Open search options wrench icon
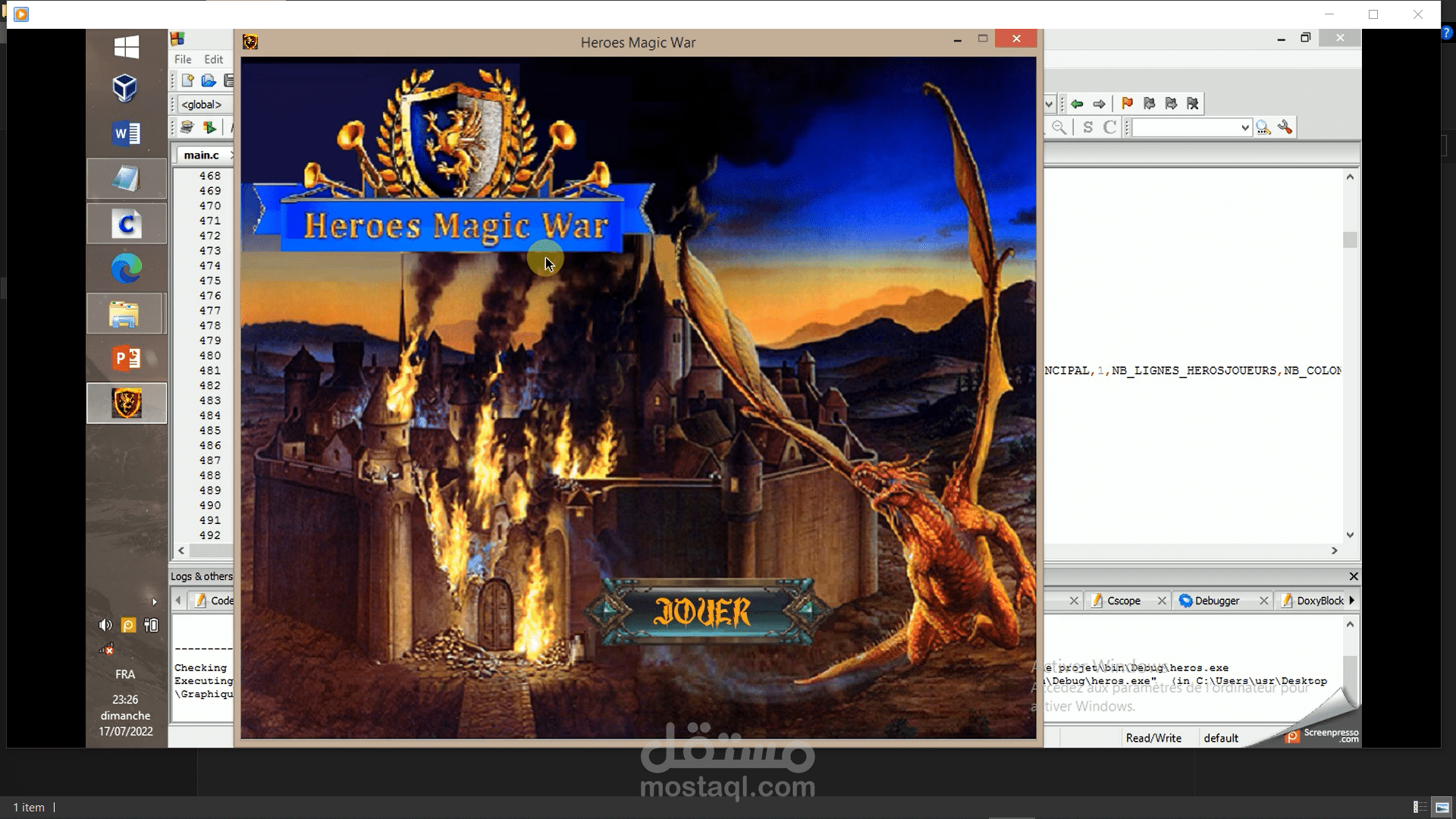Screen dimensions: 1456x819 tap(1285, 127)
